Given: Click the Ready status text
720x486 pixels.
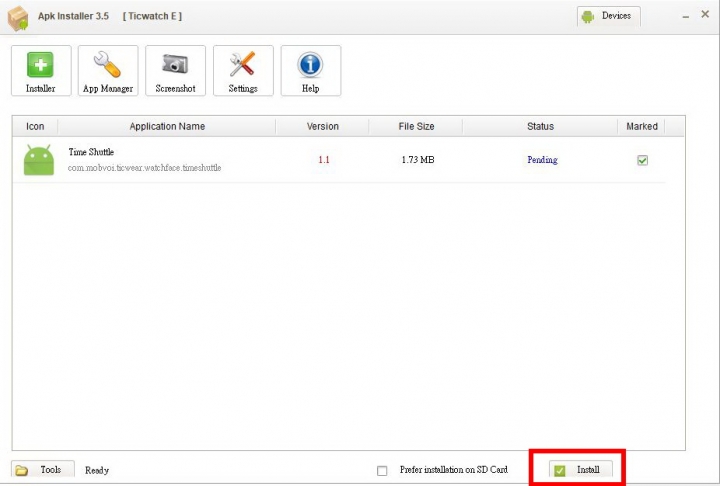Looking at the screenshot, I should (97, 470).
